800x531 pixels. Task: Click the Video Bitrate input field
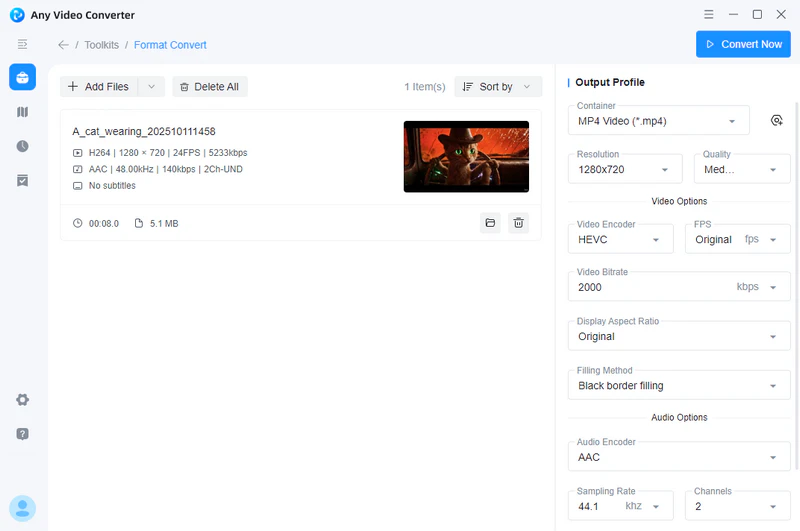[x=650, y=287]
